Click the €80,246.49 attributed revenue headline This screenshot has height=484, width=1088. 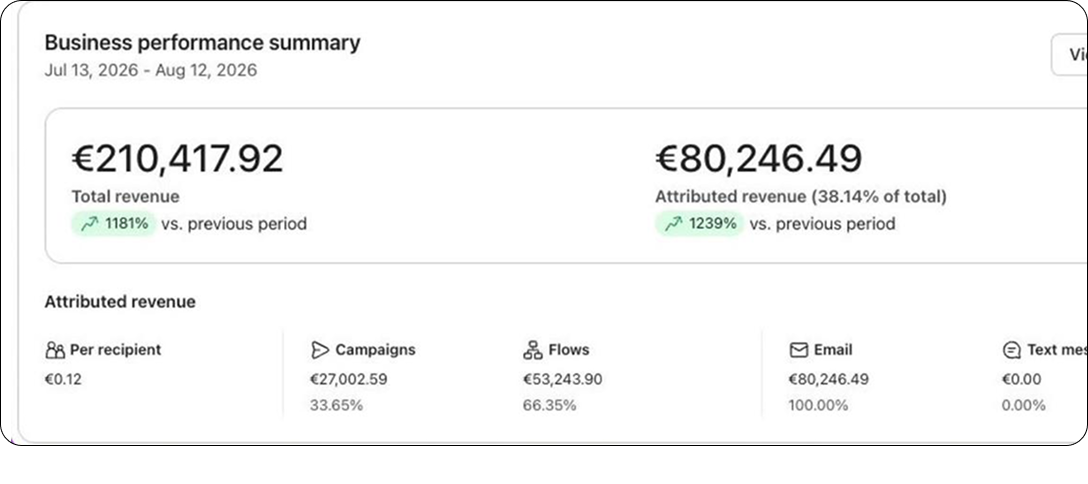[758, 159]
